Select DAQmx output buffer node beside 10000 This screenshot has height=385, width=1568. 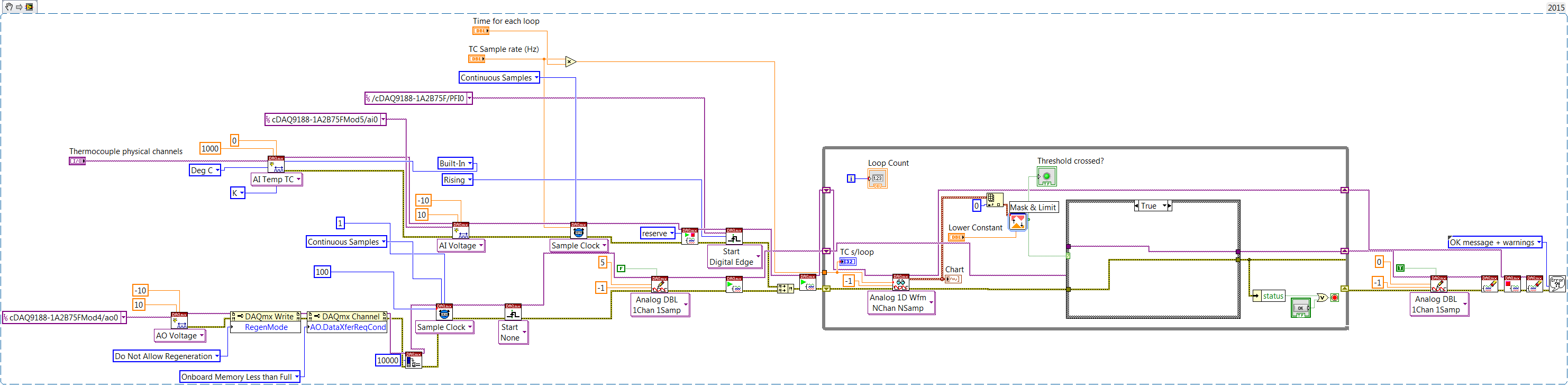[413, 360]
